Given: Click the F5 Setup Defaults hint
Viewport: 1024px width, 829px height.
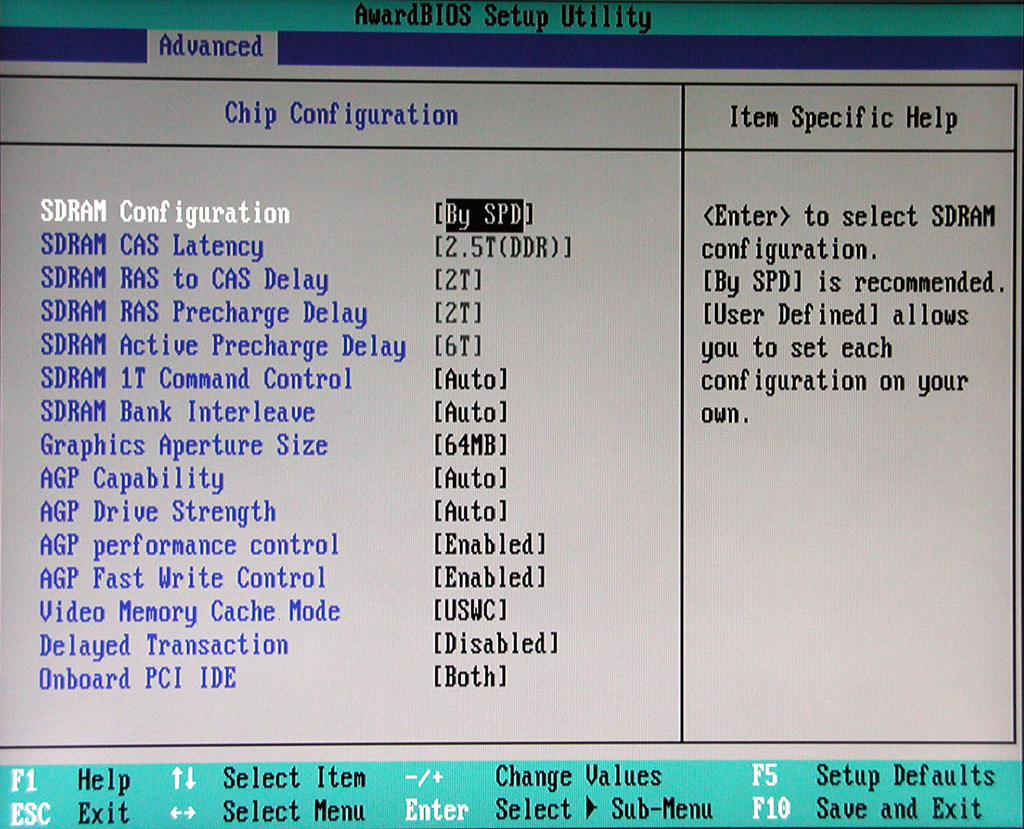Looking at the screenshot, I should click(x=874, y=776).
